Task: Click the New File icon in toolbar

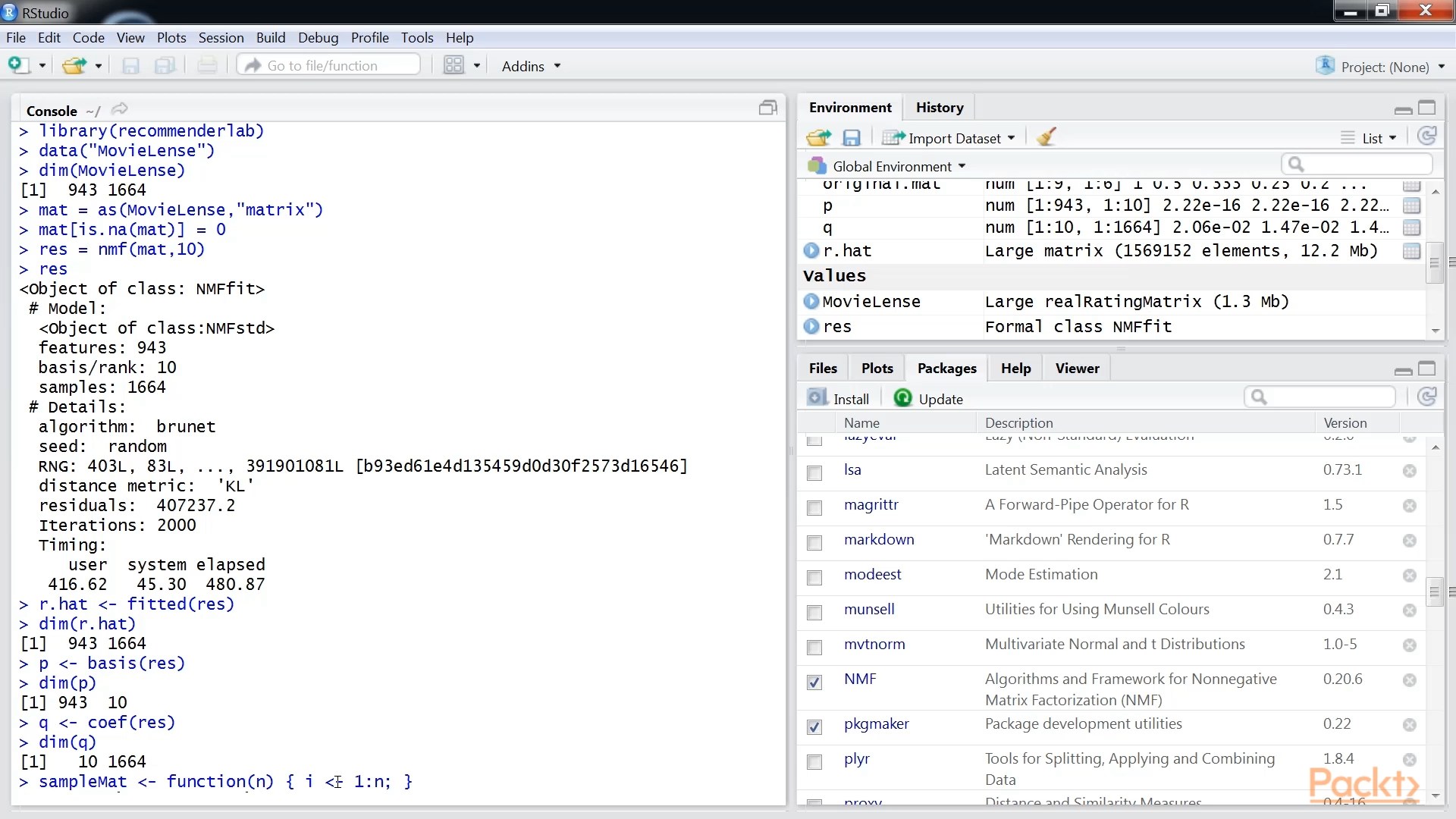Action: click(x=18, y=65)
